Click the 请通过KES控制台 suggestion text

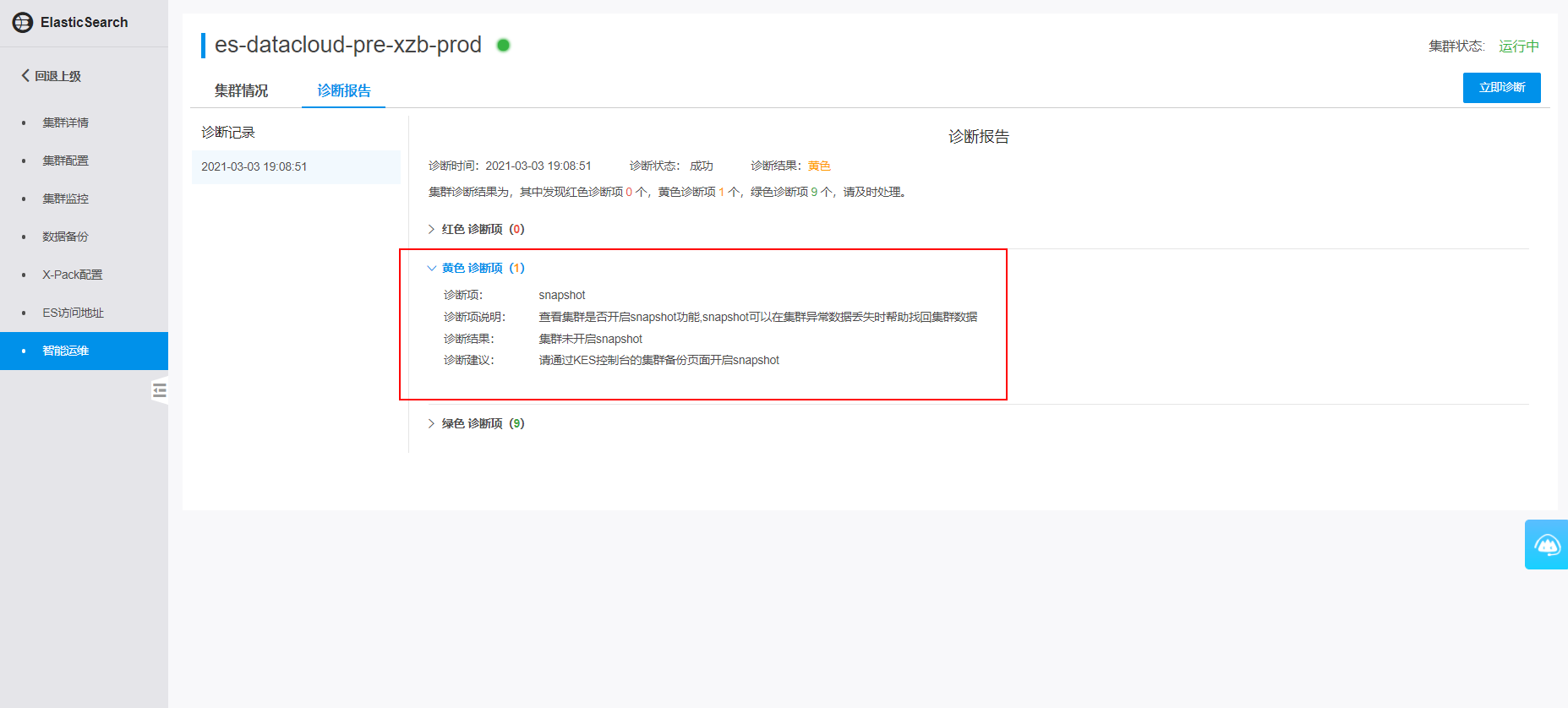(659, 360)
